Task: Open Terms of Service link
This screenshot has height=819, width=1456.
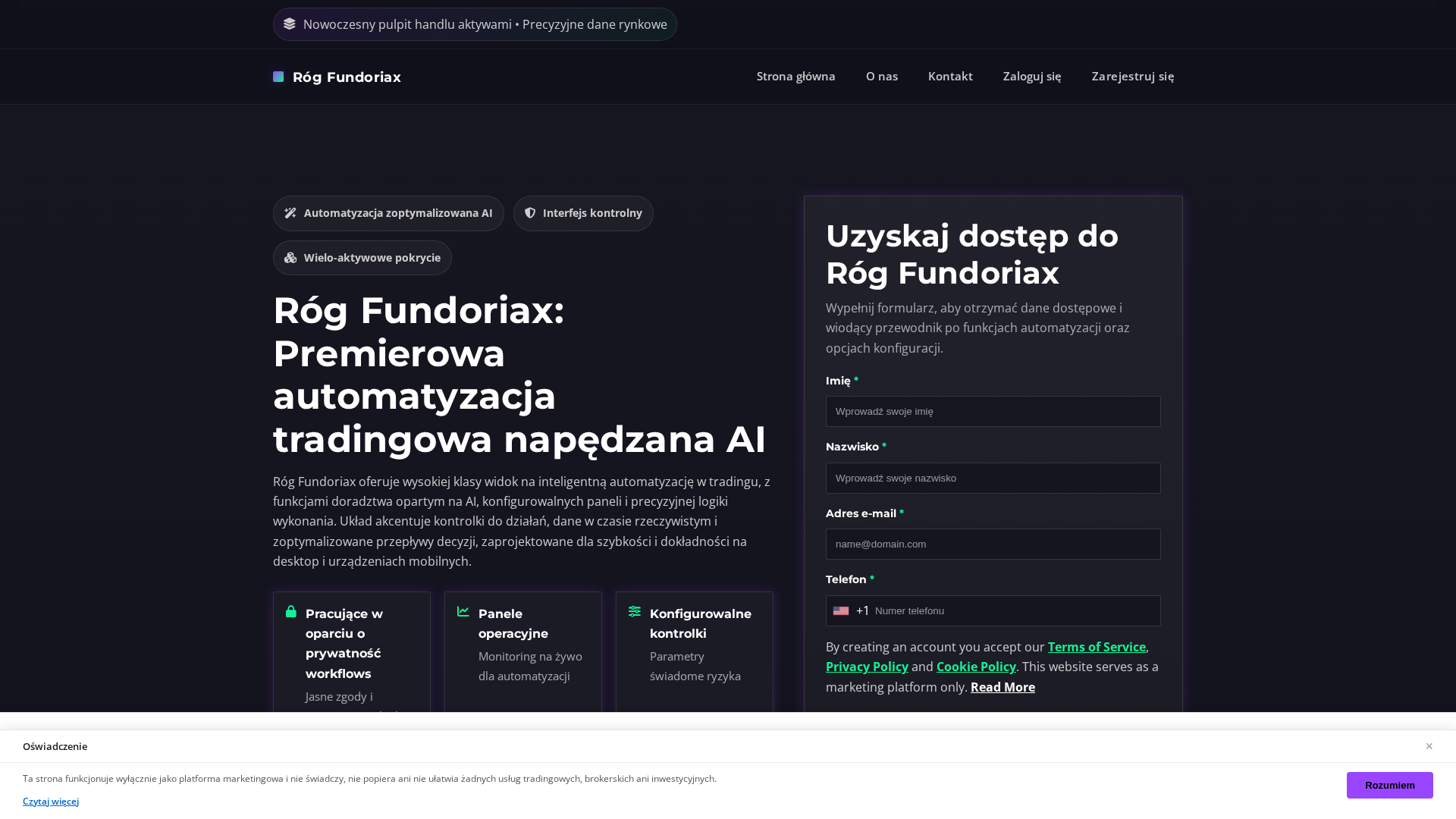Action: point(1097,647)
